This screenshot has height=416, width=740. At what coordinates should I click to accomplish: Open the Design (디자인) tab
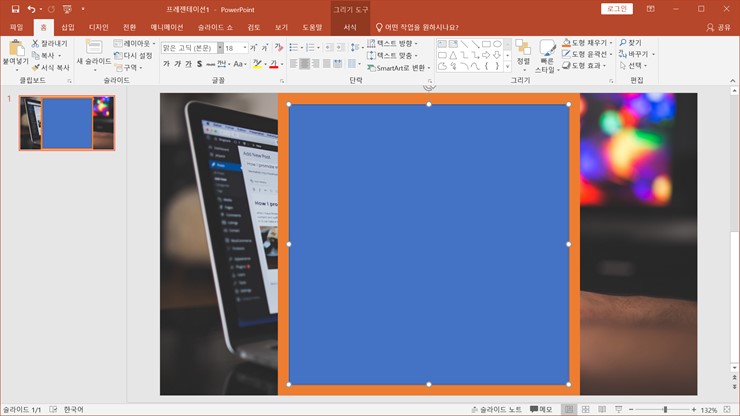(99, 27)
